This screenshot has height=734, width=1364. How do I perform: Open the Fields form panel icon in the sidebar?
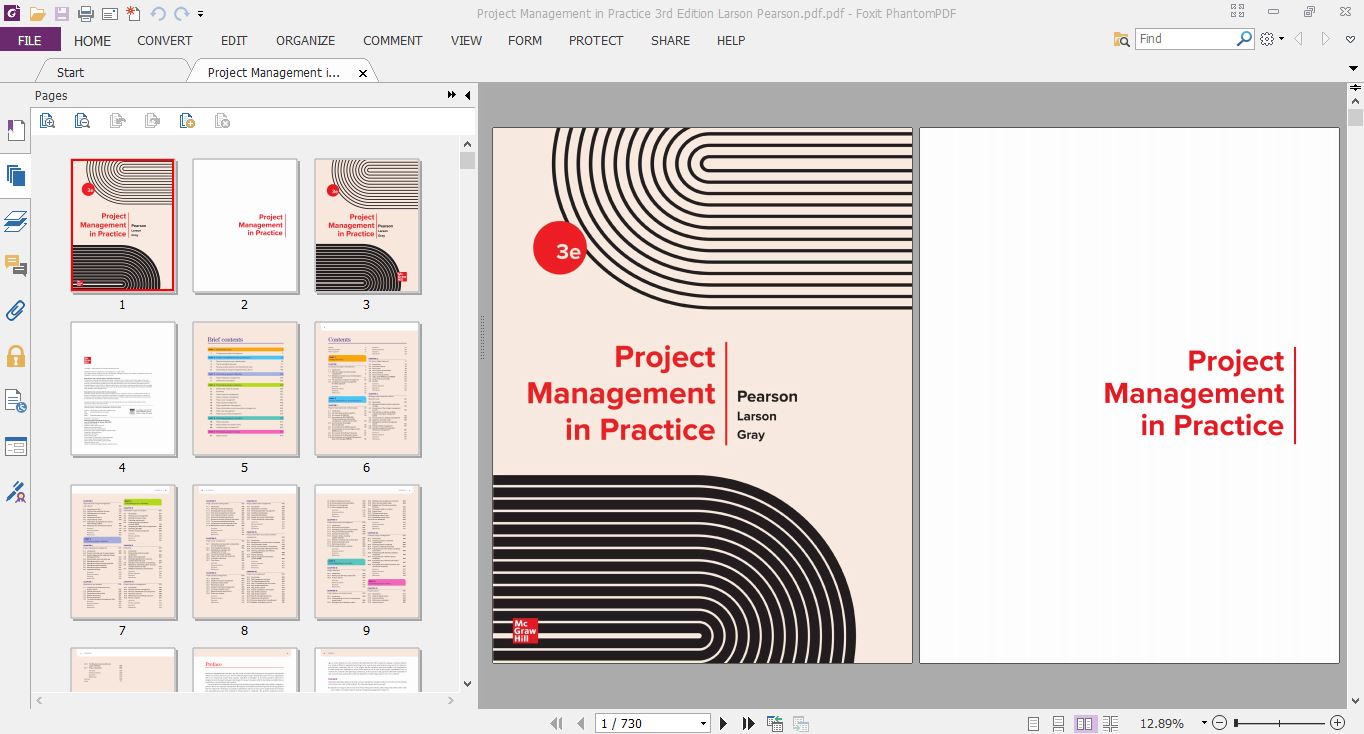pyautogui.click(x=15, y=447)
